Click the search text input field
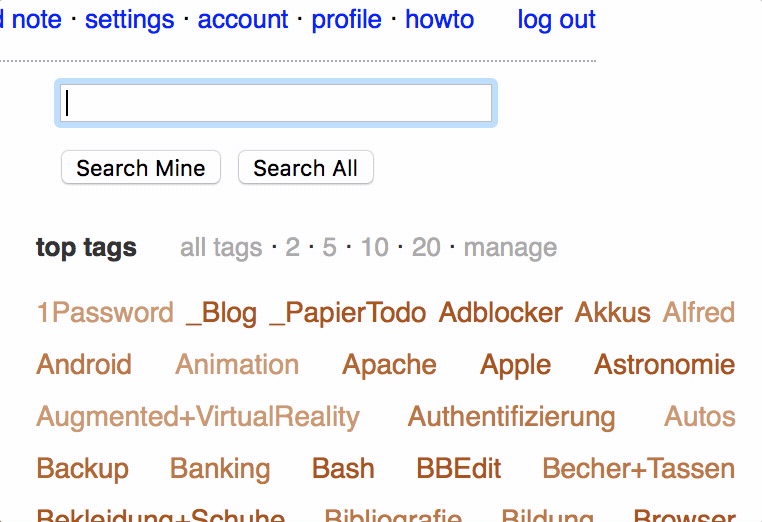 pos(275,104)
